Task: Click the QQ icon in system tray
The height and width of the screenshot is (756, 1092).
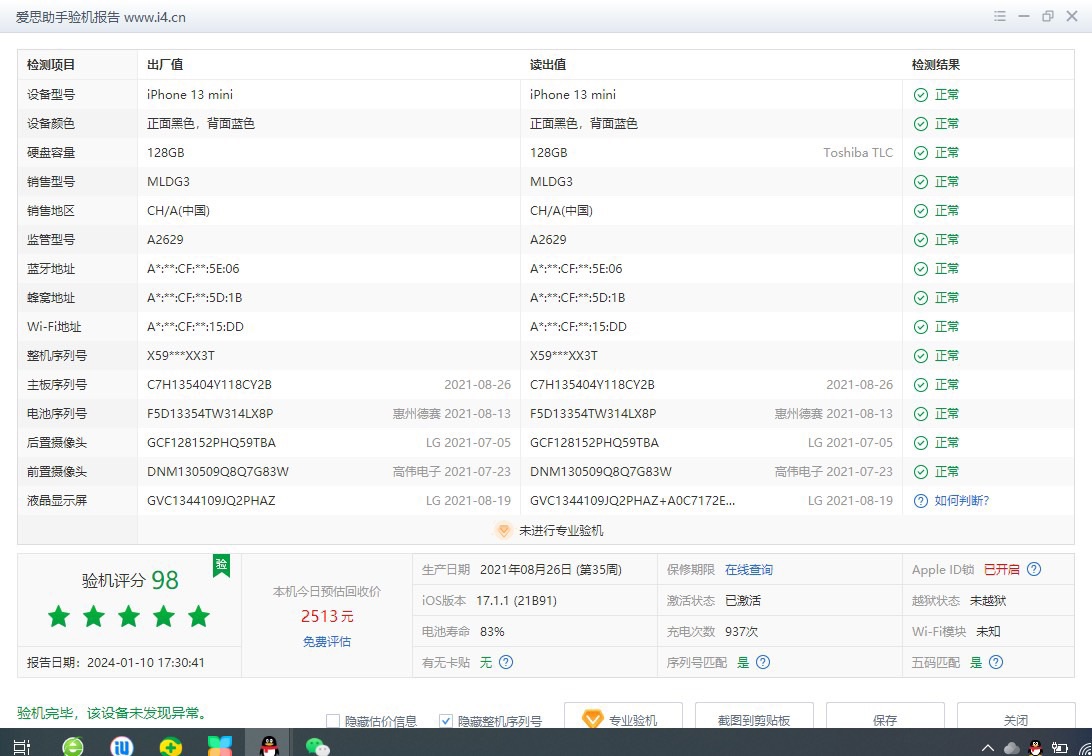Action: point(1036,748)
